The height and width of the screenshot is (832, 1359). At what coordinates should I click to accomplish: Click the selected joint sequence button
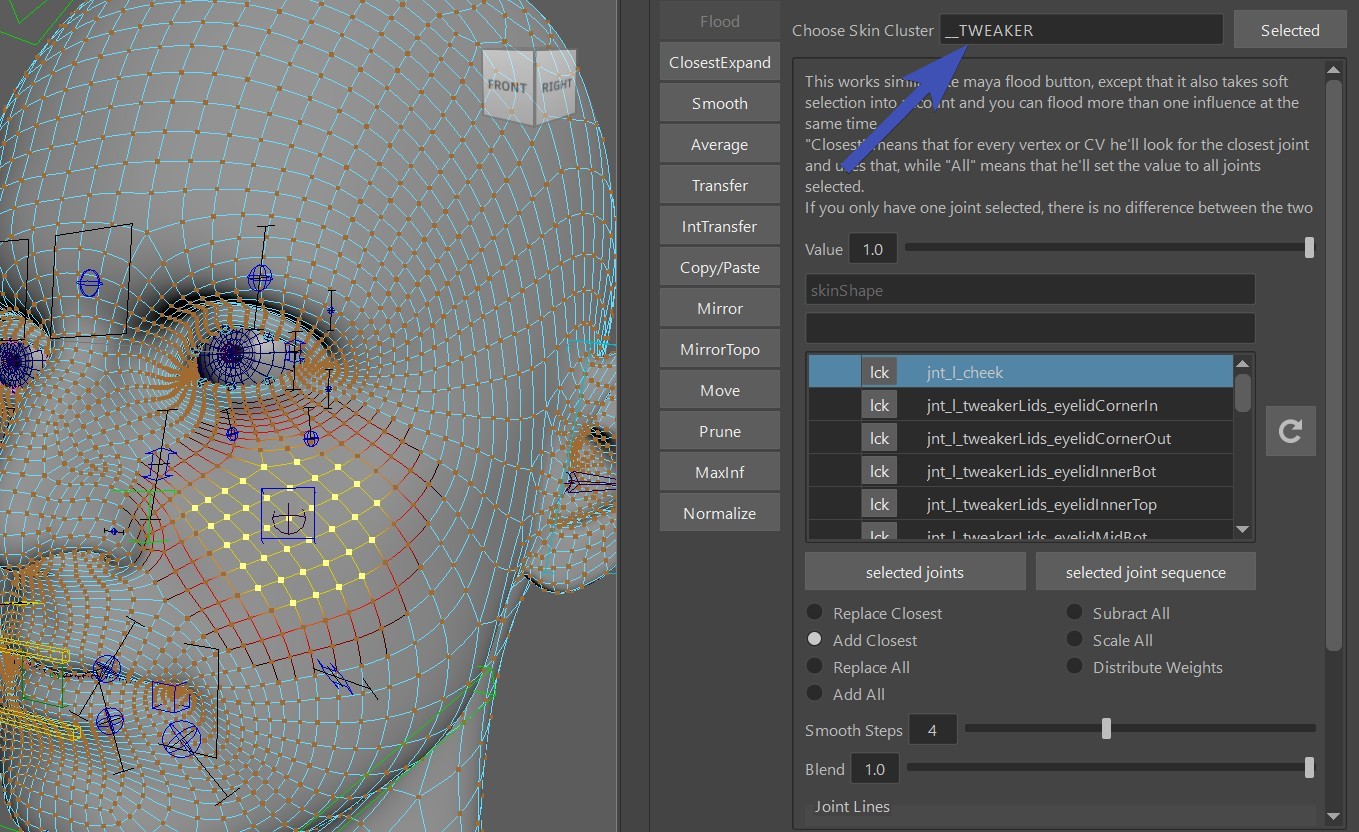1145,572
